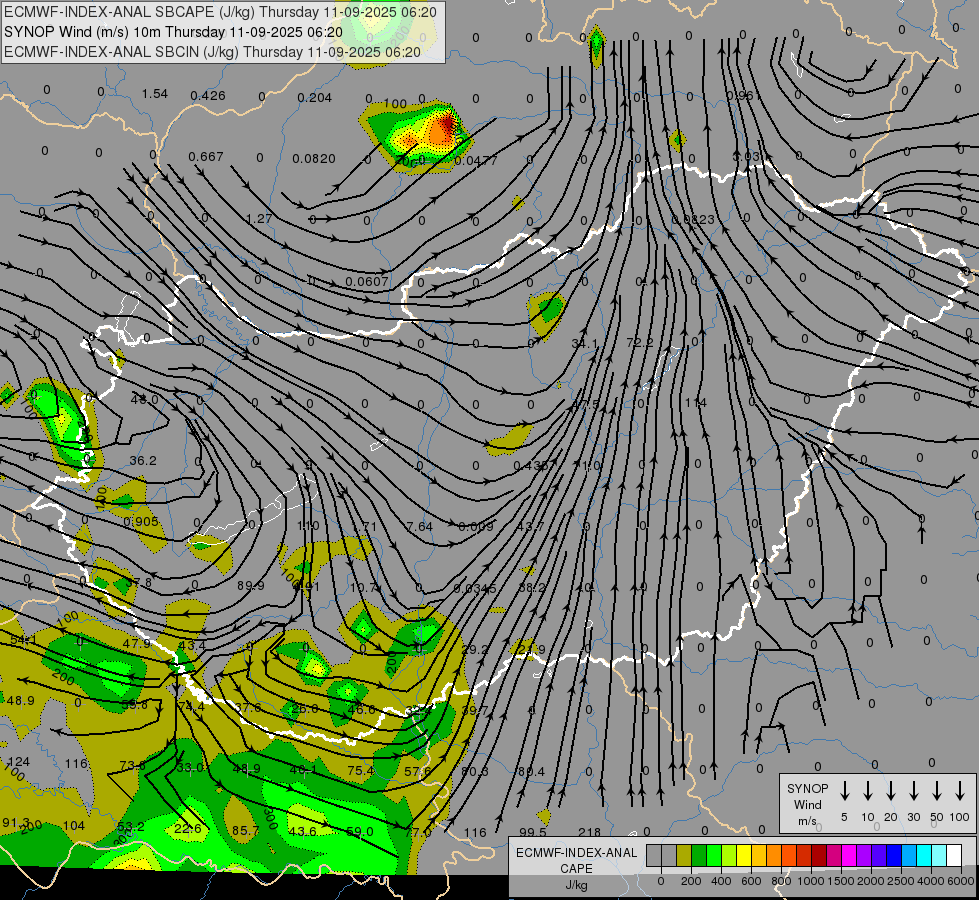The width and height of the screenshot is (979, 900).
Task: Click the map value 89.9
Action: click(x=250, y=586)
